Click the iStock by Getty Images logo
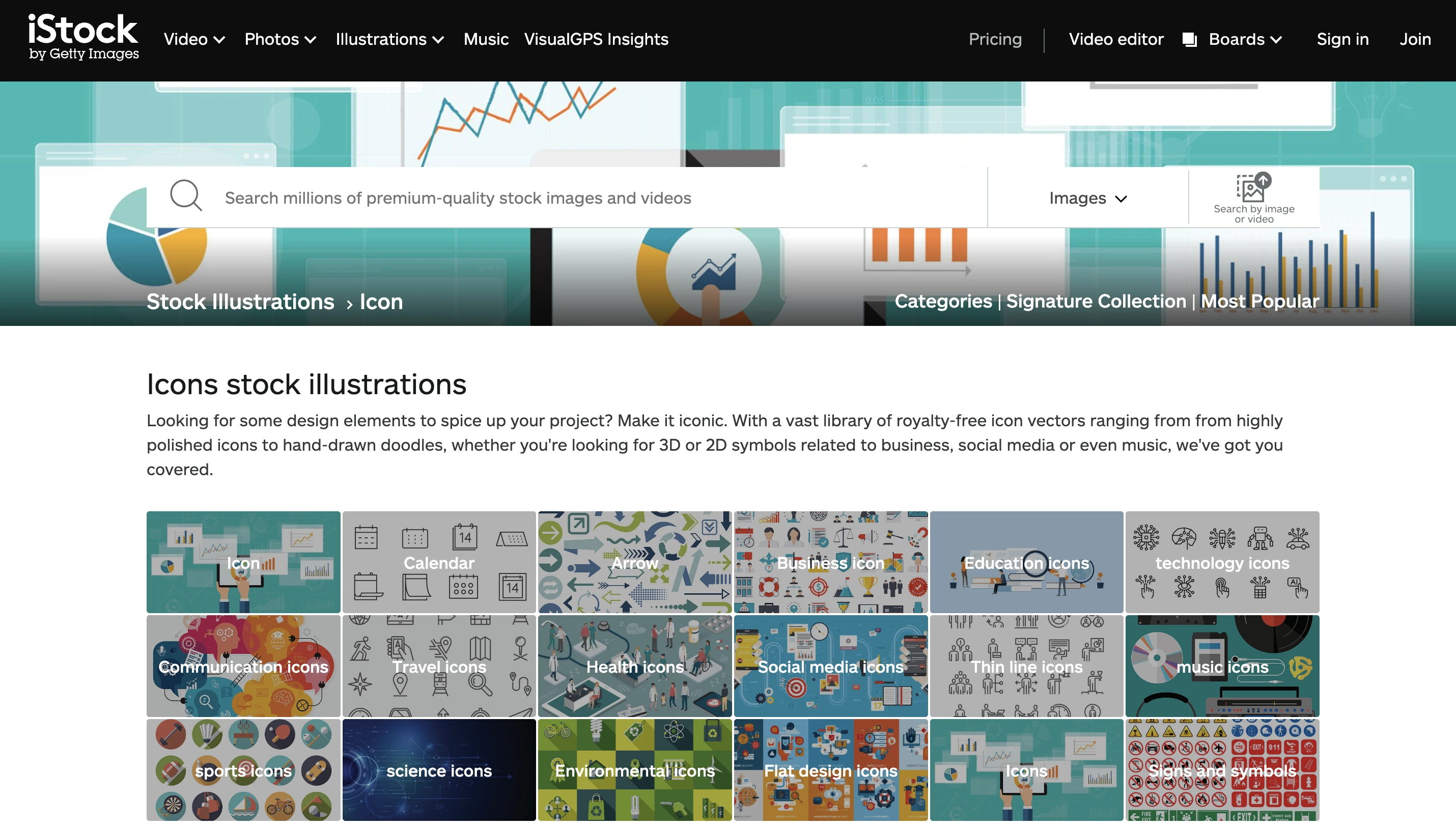 [83, 37]
